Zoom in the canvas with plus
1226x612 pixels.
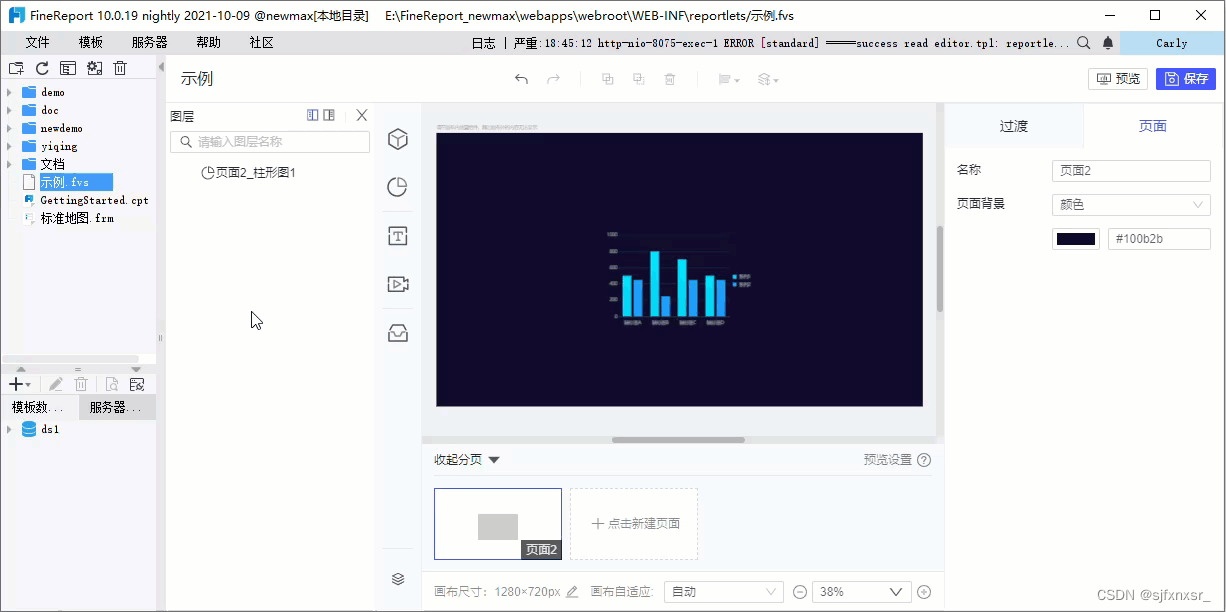pos(924,592)
